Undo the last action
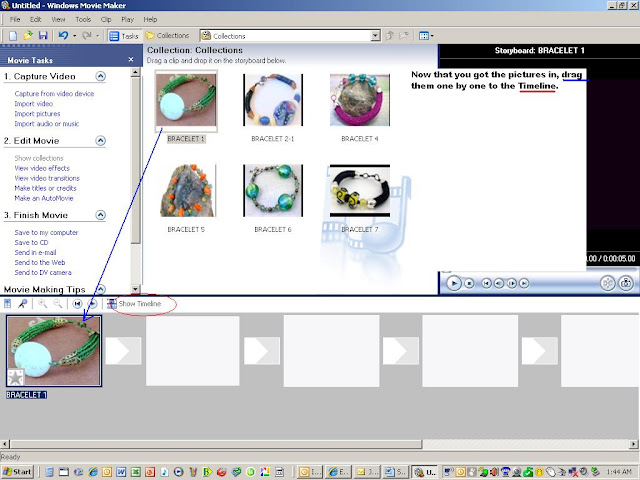Image resolution: width=640 pixels, height=480 pixels. click(63, 36)
